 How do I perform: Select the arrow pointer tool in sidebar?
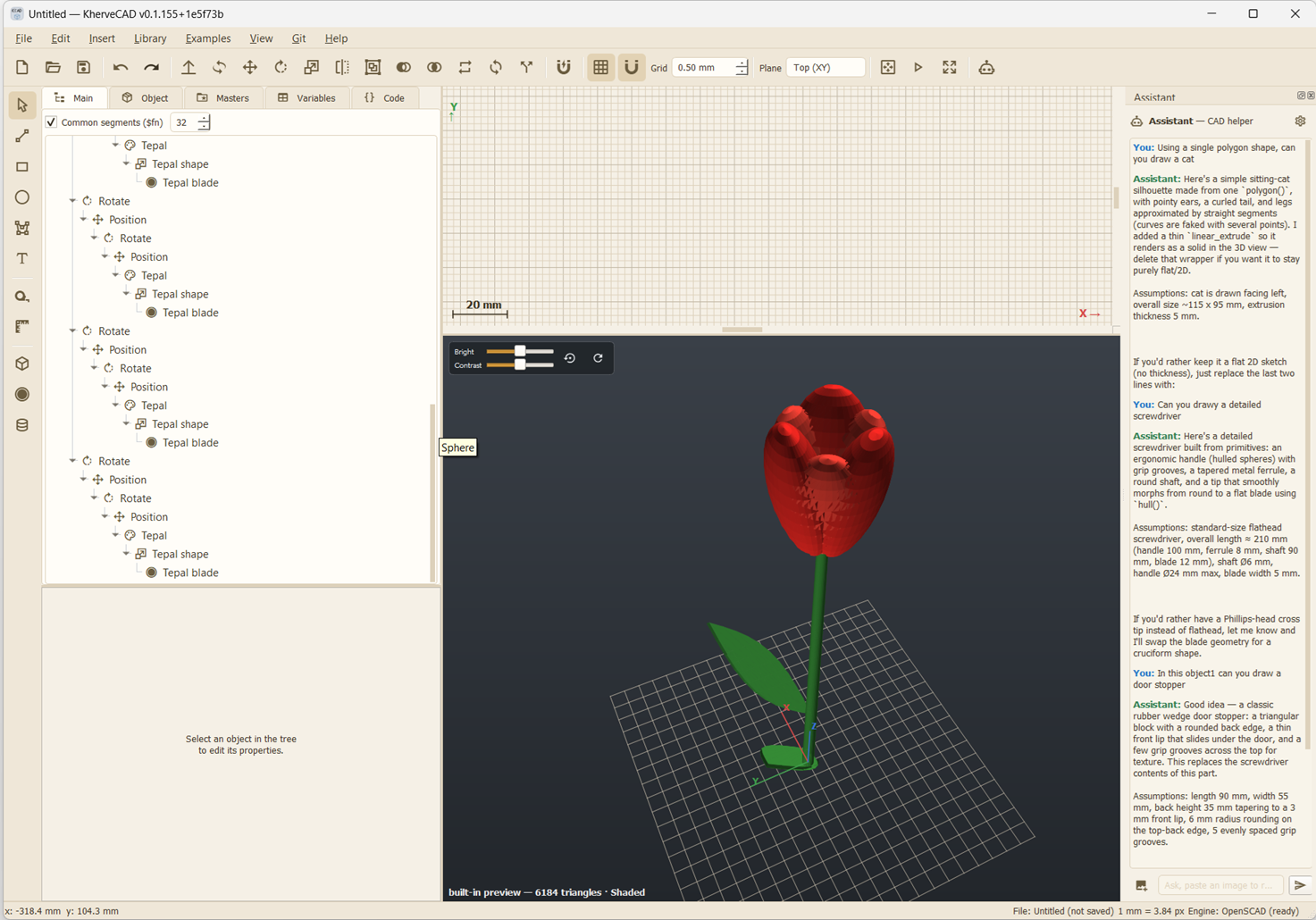pyautogui.click(x=22, y=105)
